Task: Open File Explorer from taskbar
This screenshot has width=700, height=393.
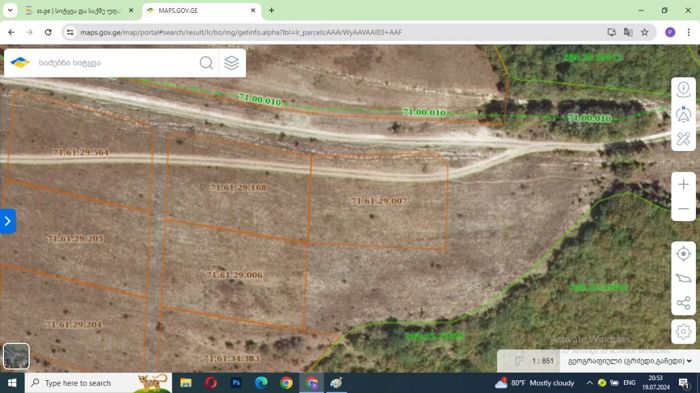Action: (x=186, y=383)
